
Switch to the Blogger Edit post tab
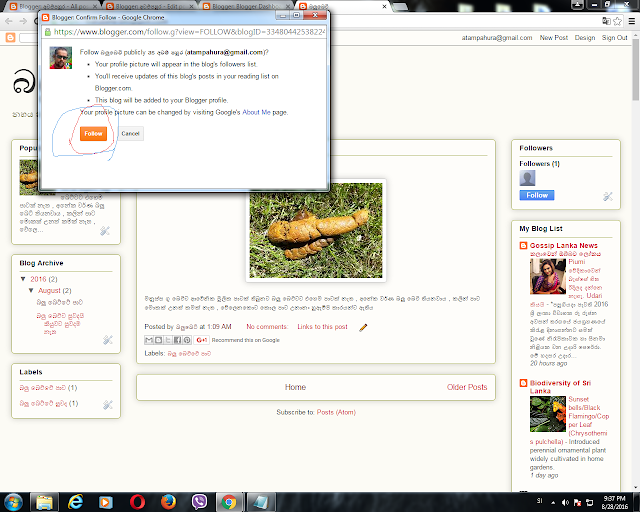click(149, 7)
